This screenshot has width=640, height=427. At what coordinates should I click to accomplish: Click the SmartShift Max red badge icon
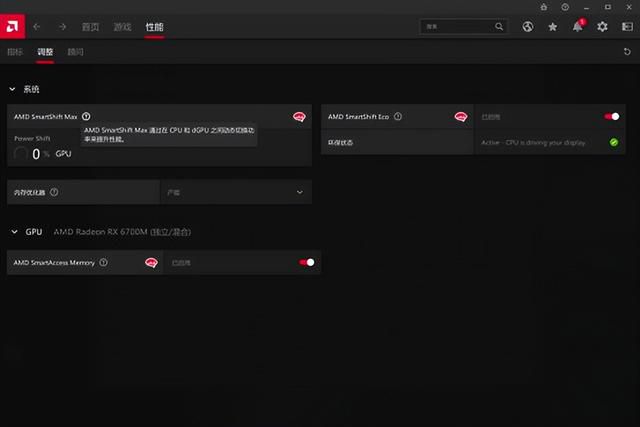coord(299,117)
